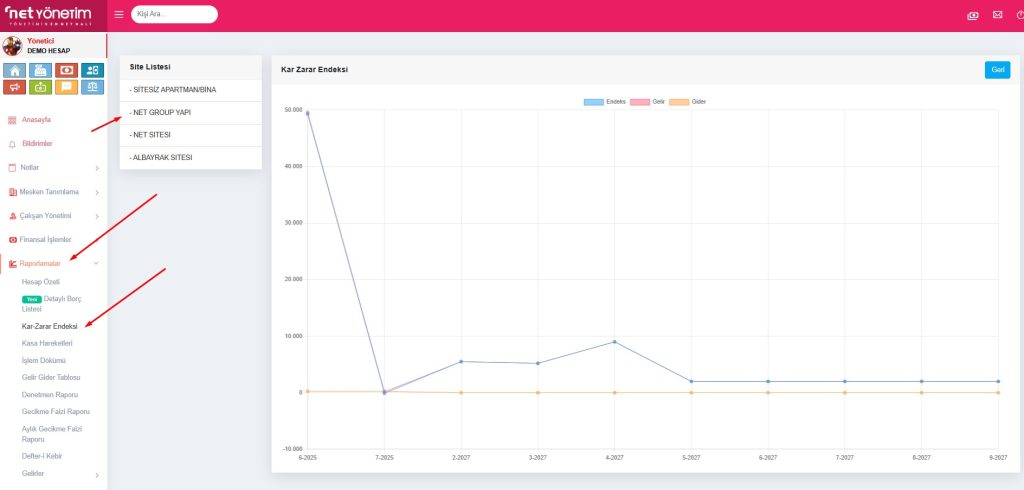Toggle the hamburger sidebar menu
The height and width of the screenshot is (490, 1024).
click(119, 15)
